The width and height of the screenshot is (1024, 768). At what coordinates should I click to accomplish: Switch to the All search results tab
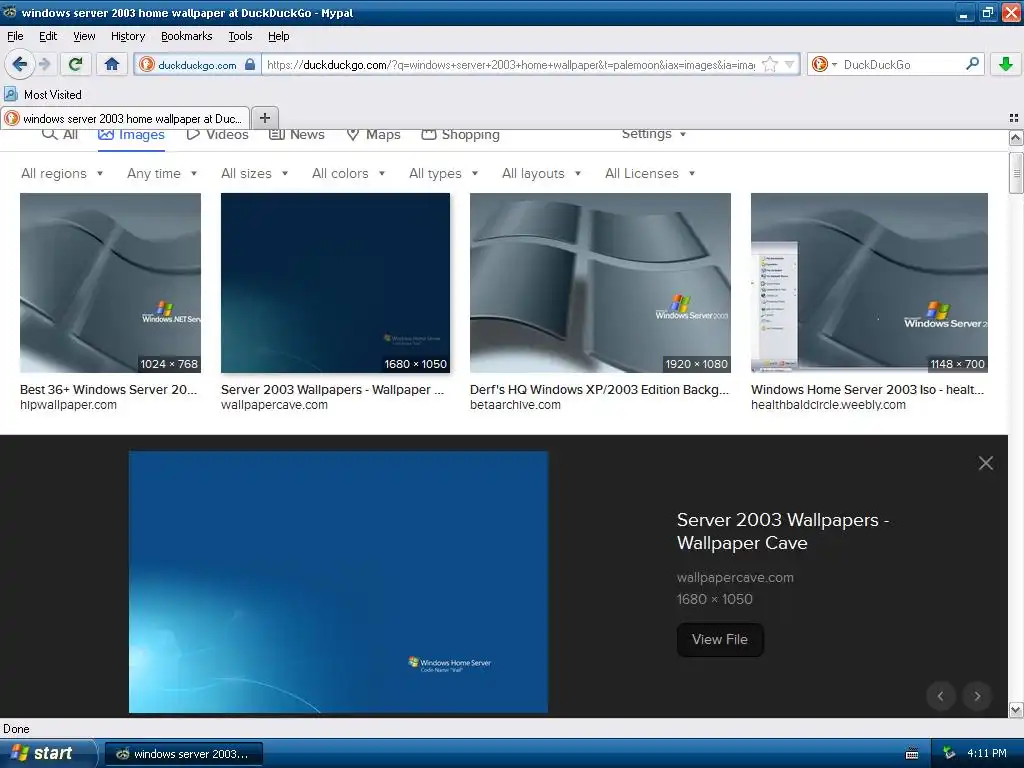click(x=60, y=135)
